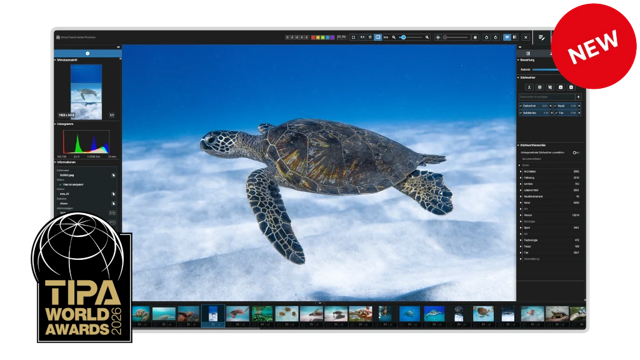Collapse the Miniaturansicht section
The height and width of the screenshot is (360, 640).
(x=56, y=60)
